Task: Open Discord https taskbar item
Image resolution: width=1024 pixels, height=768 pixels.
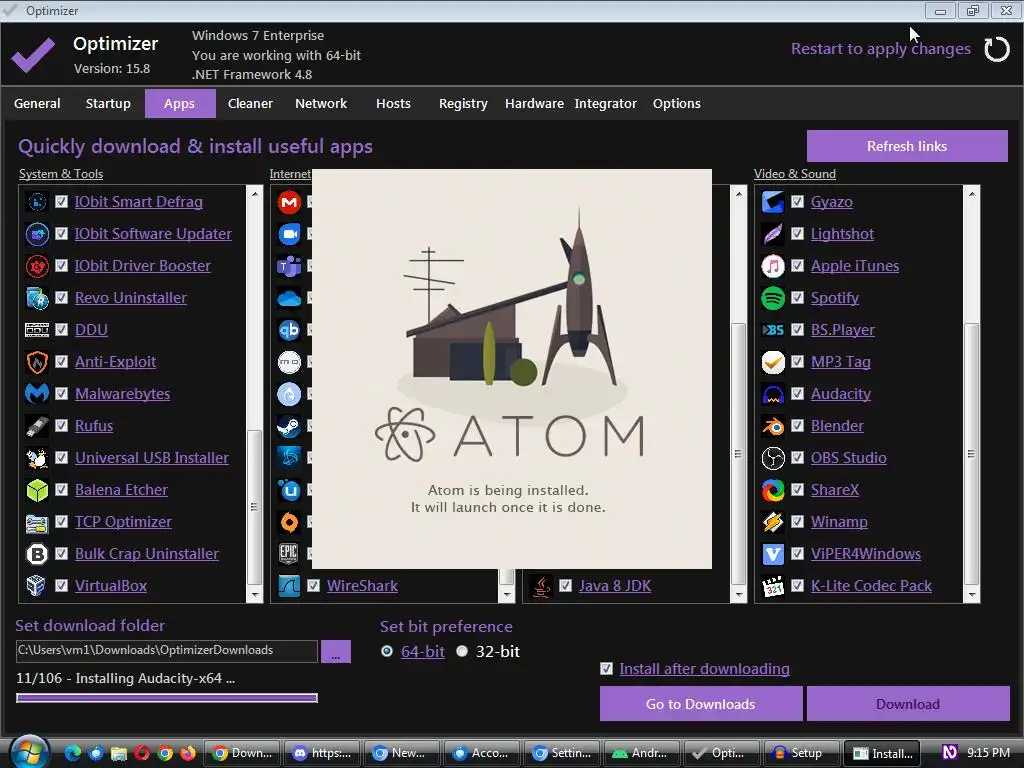Action: (x=323, y=753)
